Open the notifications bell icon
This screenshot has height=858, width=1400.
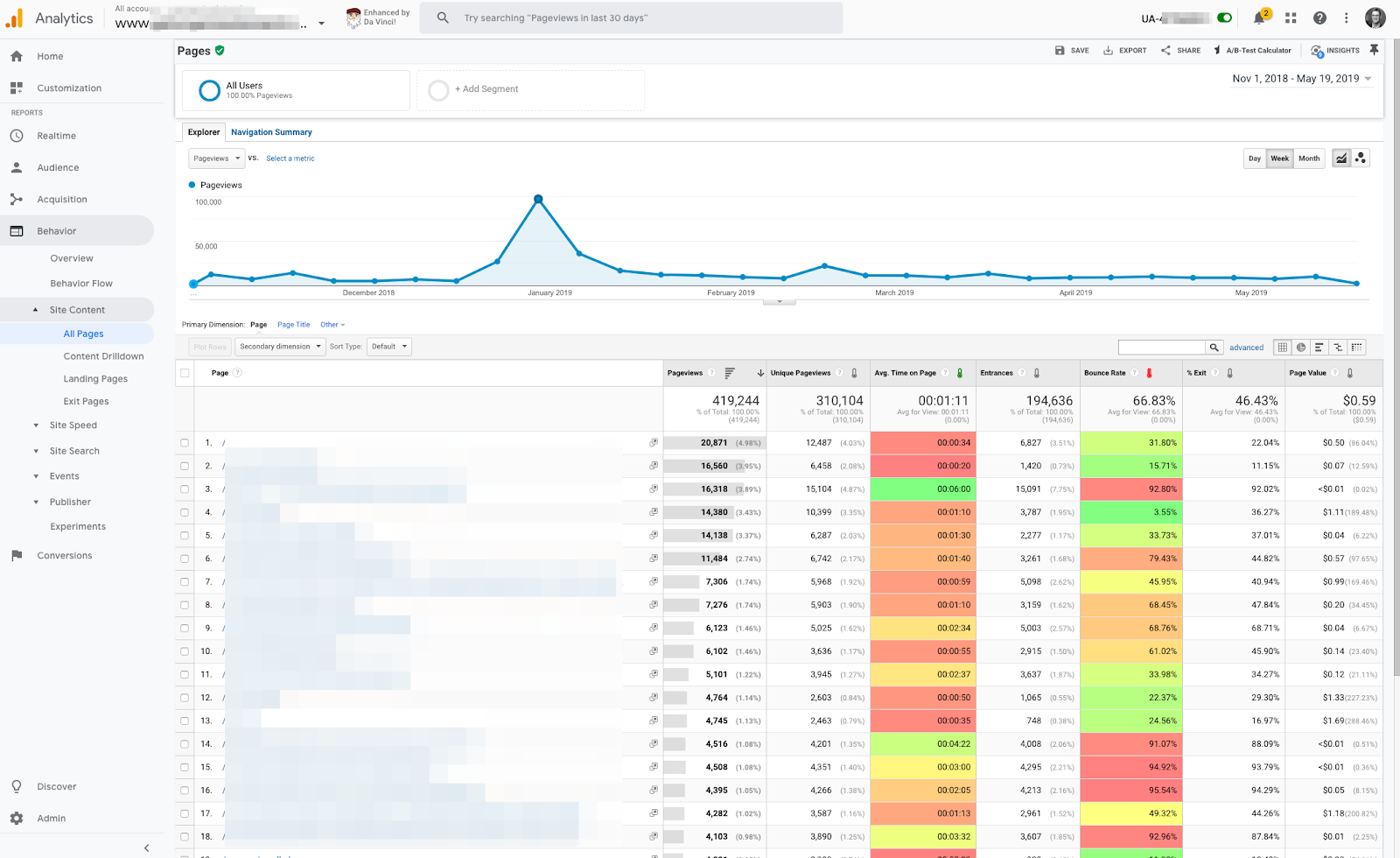(1259, 18)
